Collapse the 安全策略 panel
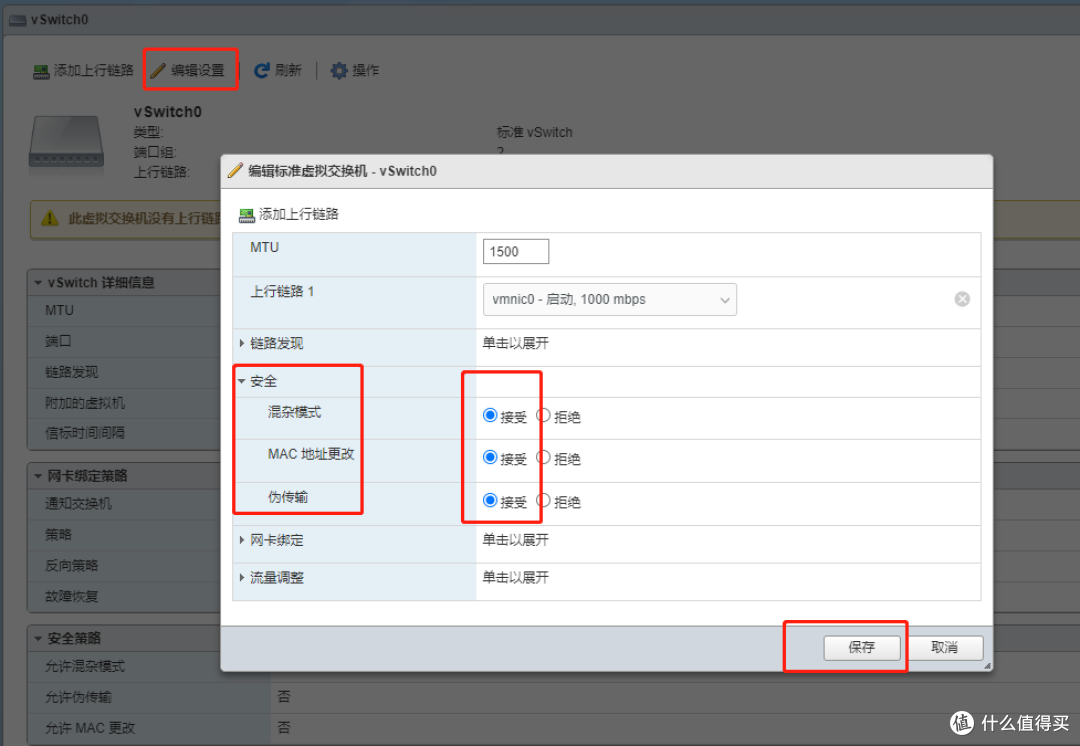Screen dimensions: 1080x746 (x=38, y=639)
